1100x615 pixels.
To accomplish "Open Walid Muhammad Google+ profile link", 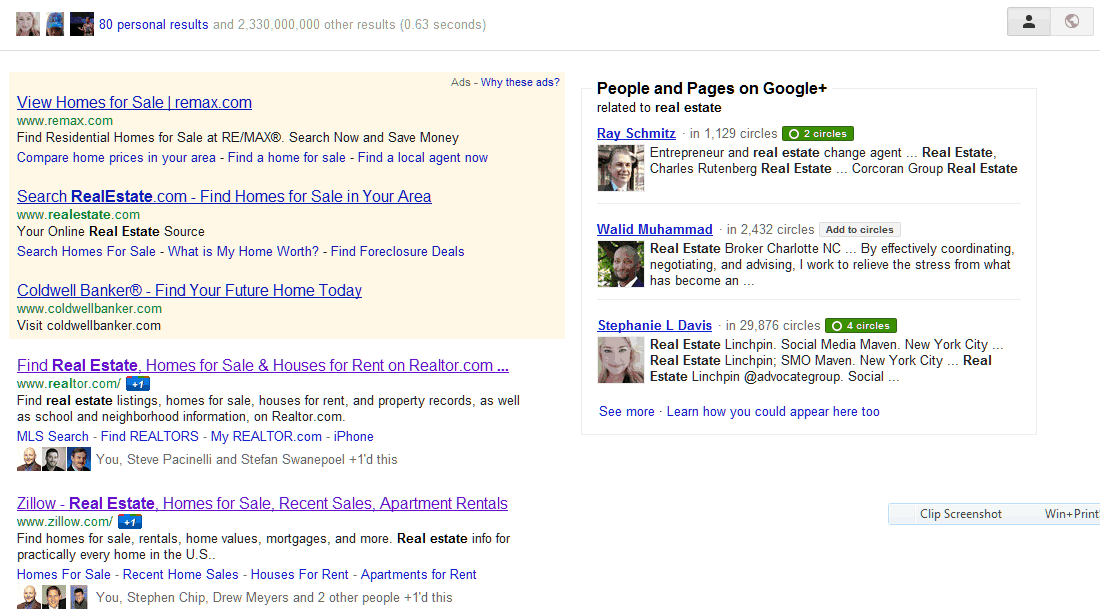I will (x=655, y=229).
